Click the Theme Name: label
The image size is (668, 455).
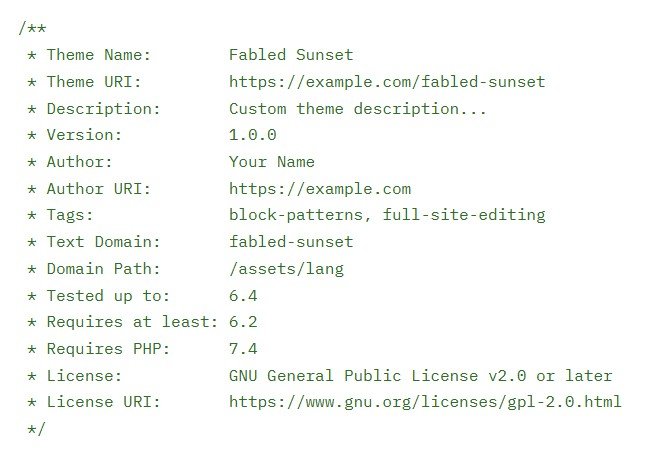pyautogui.click(x=98, y=55)
